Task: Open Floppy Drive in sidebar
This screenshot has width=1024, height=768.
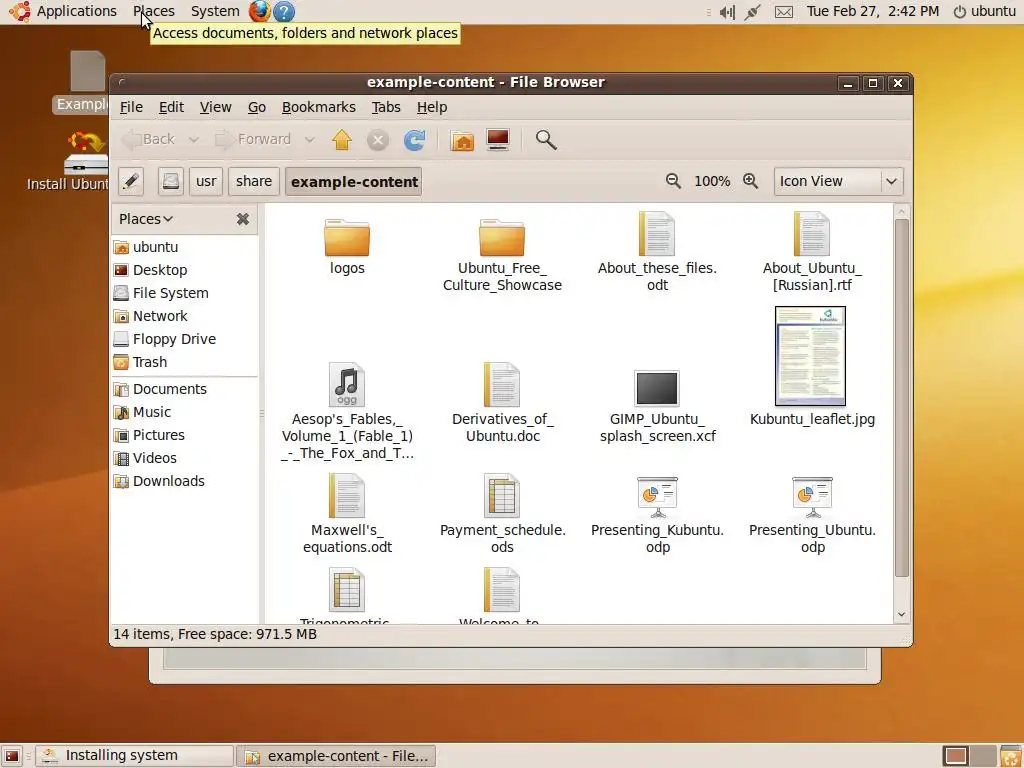Action: 185,339
